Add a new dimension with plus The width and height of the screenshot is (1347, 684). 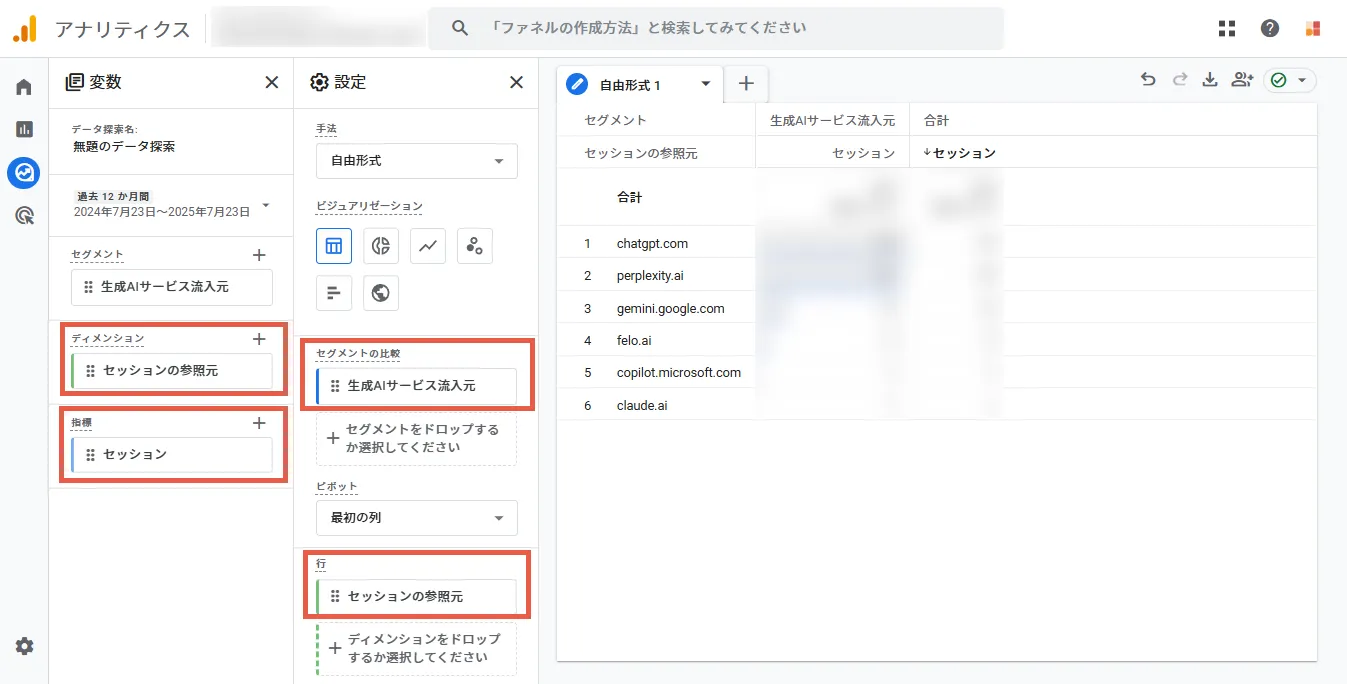click(x=259, y=339)
